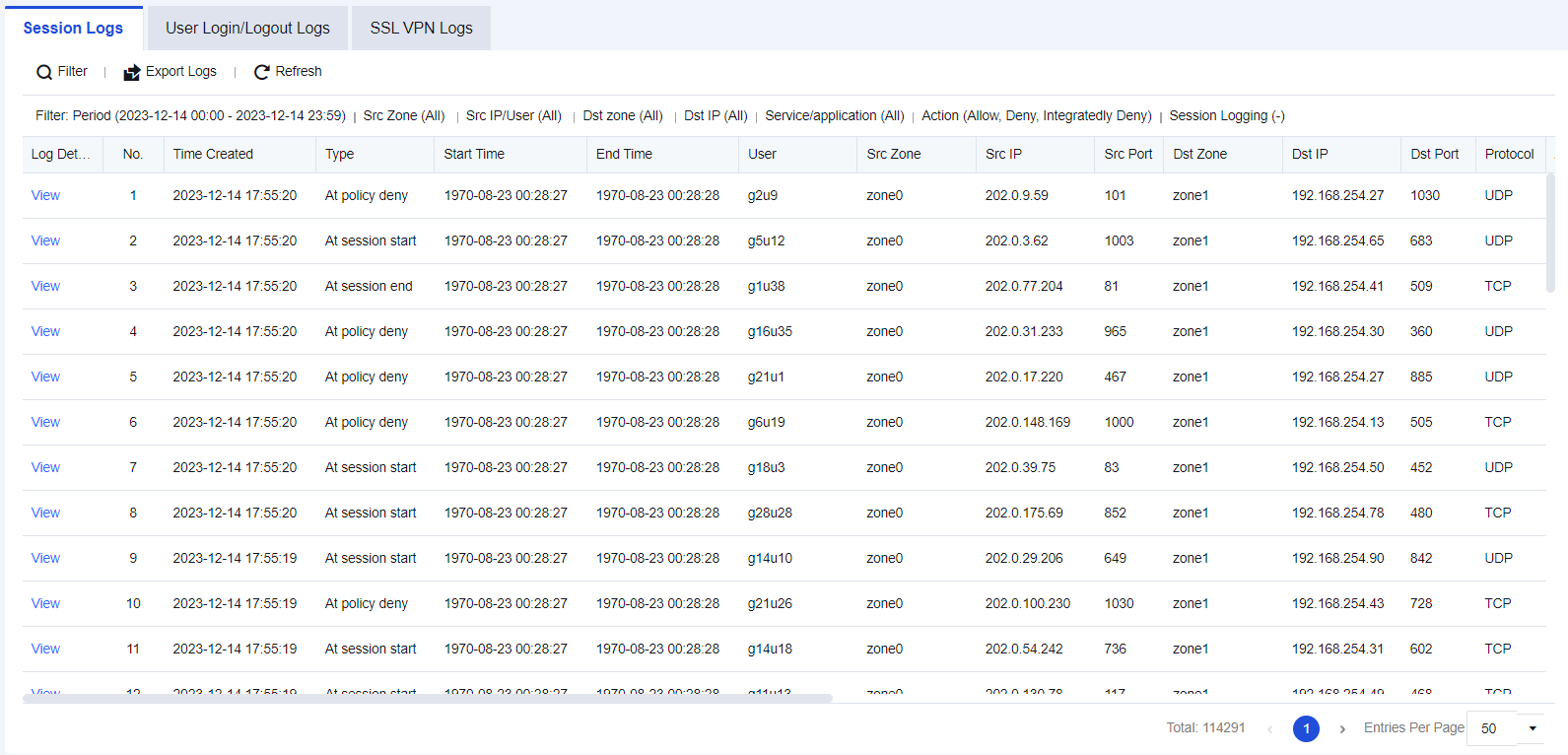Screen dimensions: 1568x755
Task: Open View link for entry number 5
Action: point(45,377)
